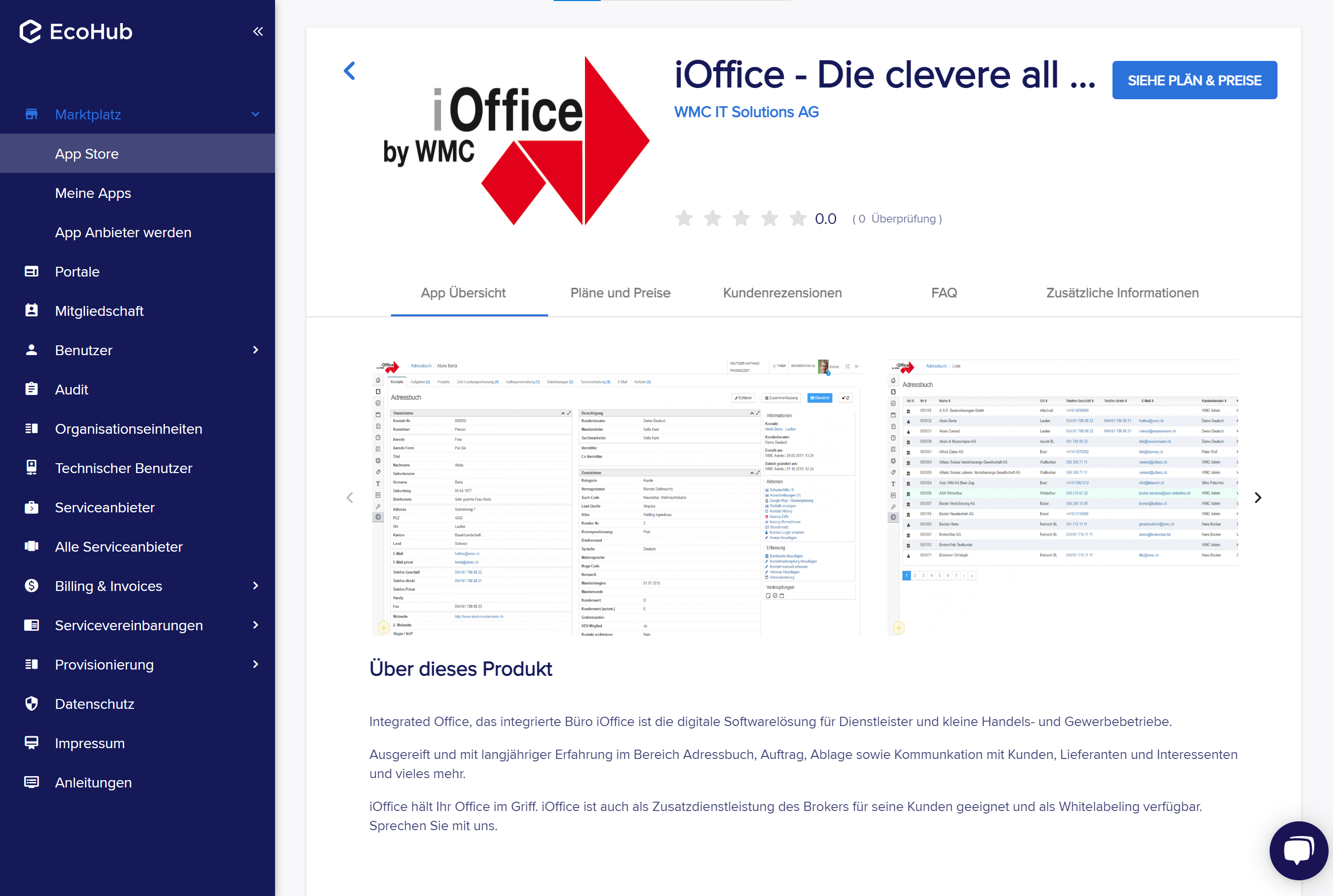Click the third rating star
1333x896 pixels.
pyautogui.click(x=741, y=218)
